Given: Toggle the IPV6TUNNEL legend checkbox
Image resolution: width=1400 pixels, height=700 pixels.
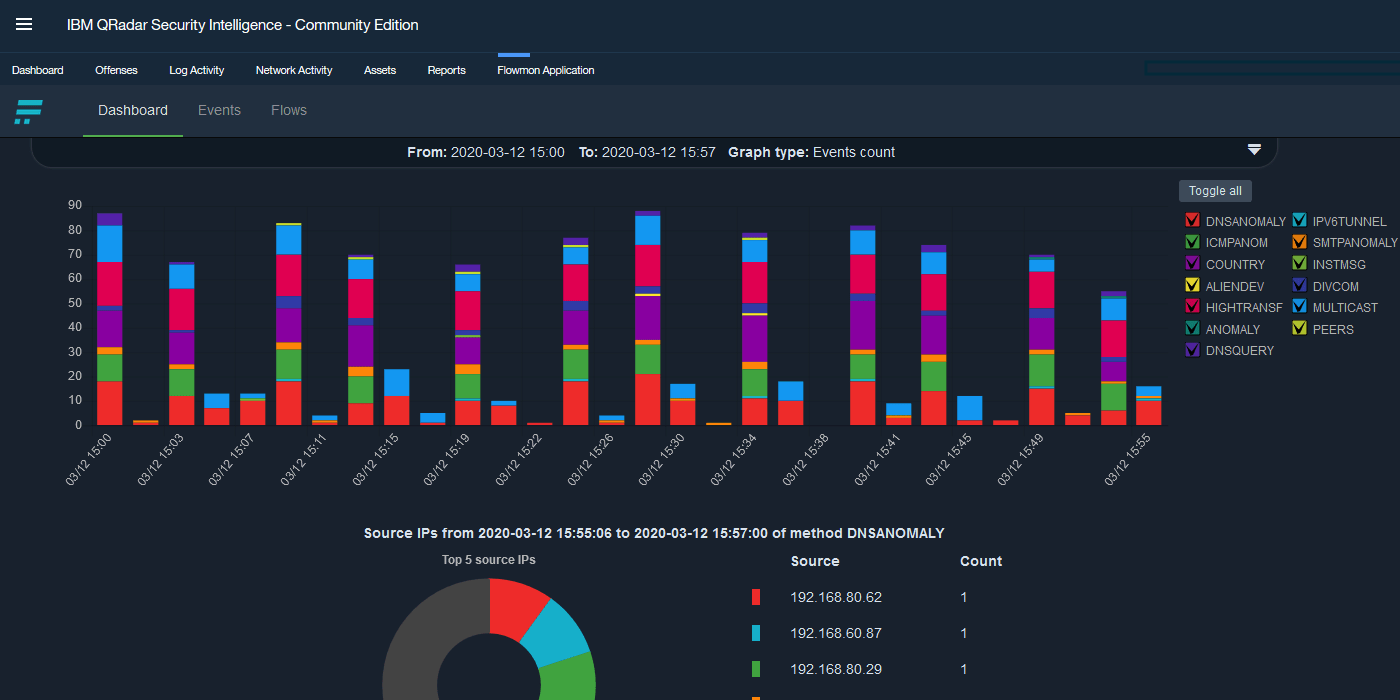Looking at the screenshot, I should click(x=1299, y=221).
